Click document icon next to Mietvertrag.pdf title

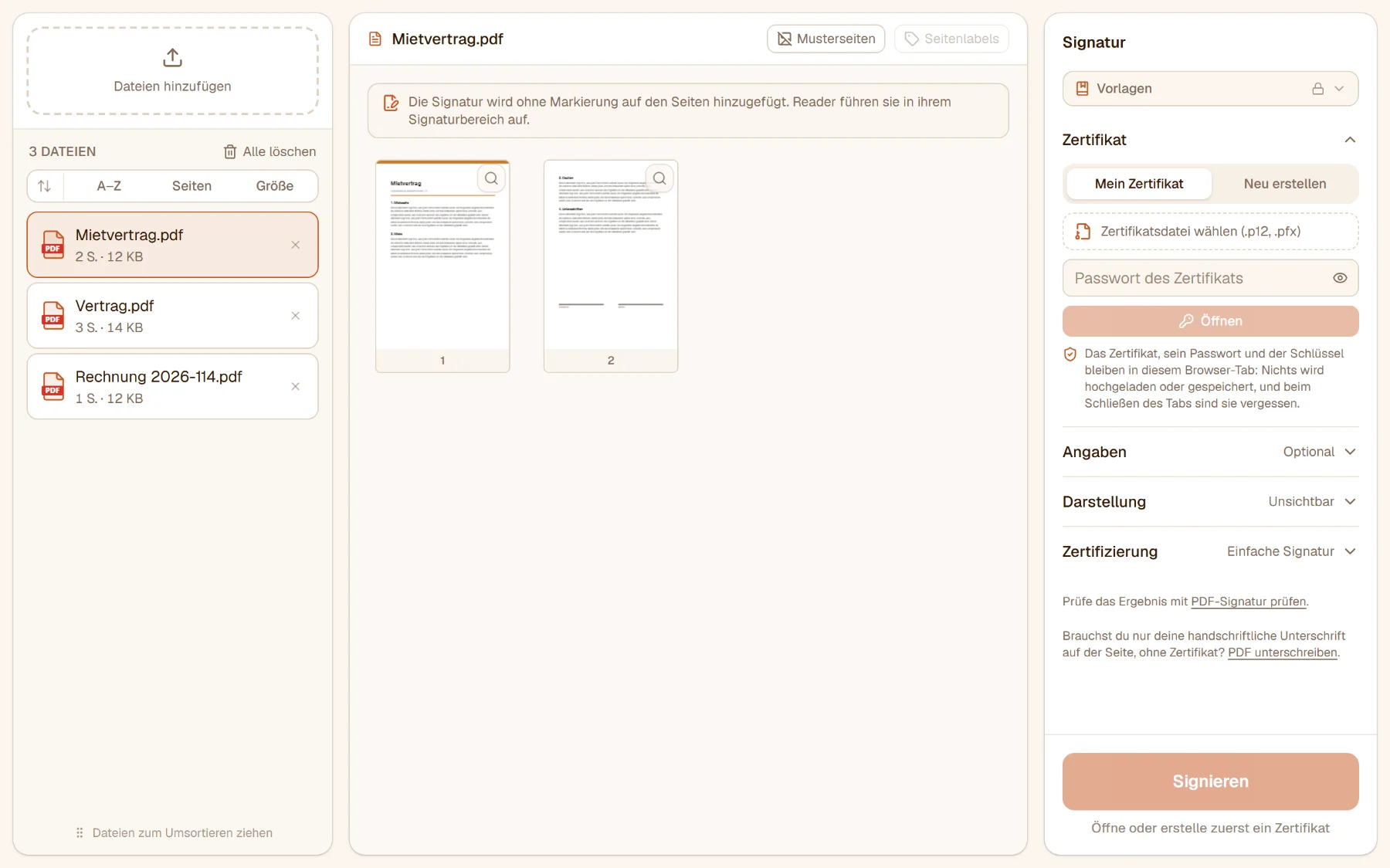click(375, 39)
